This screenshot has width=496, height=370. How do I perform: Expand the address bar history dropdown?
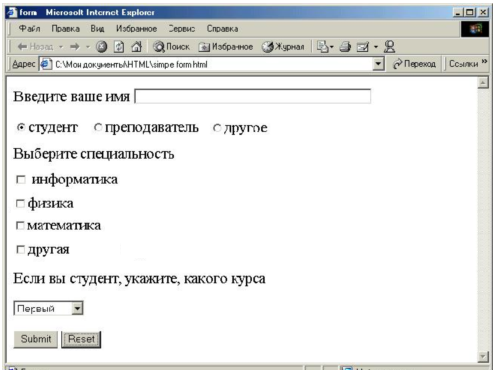(378, 64)
